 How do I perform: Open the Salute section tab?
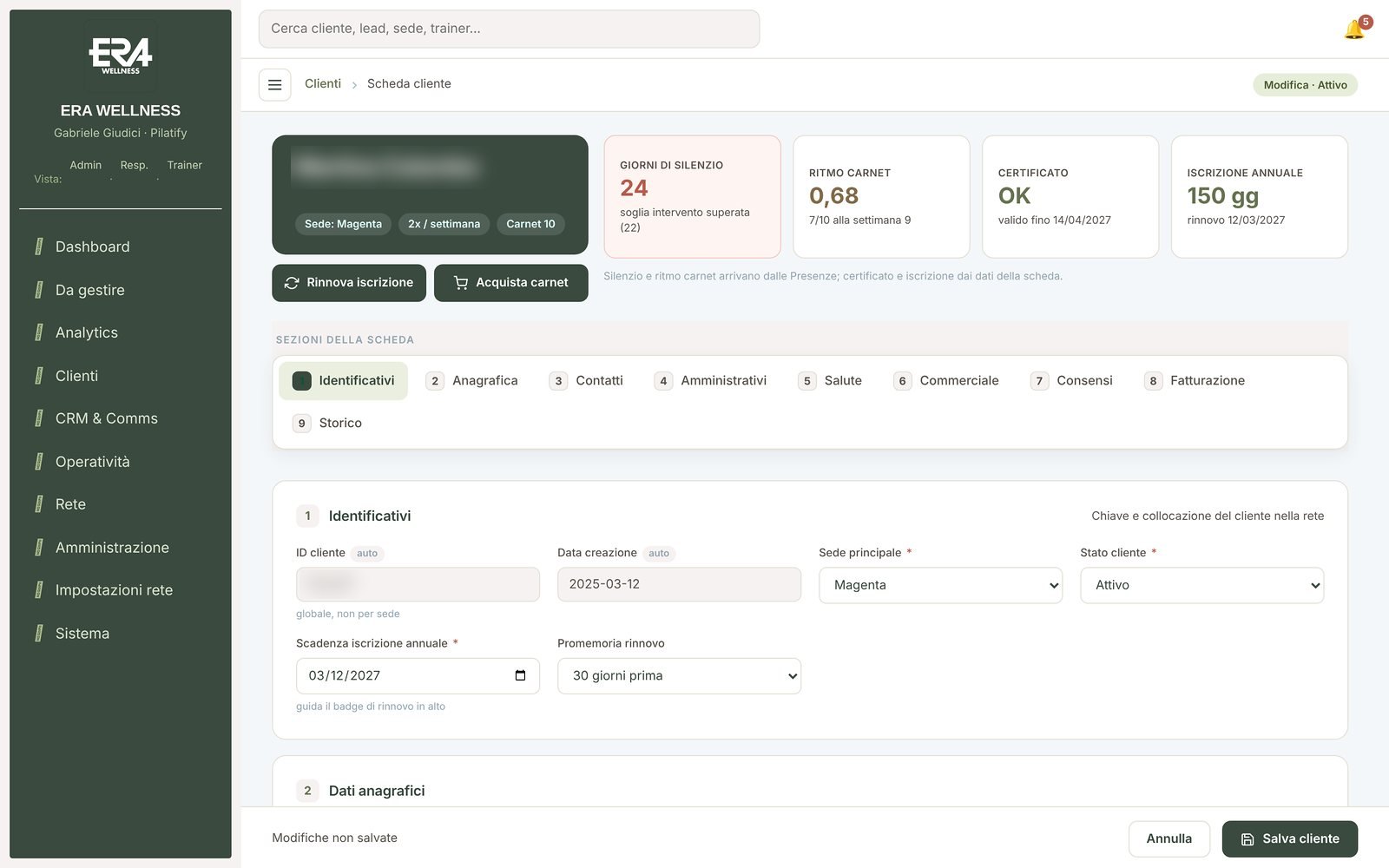(831, 380)
